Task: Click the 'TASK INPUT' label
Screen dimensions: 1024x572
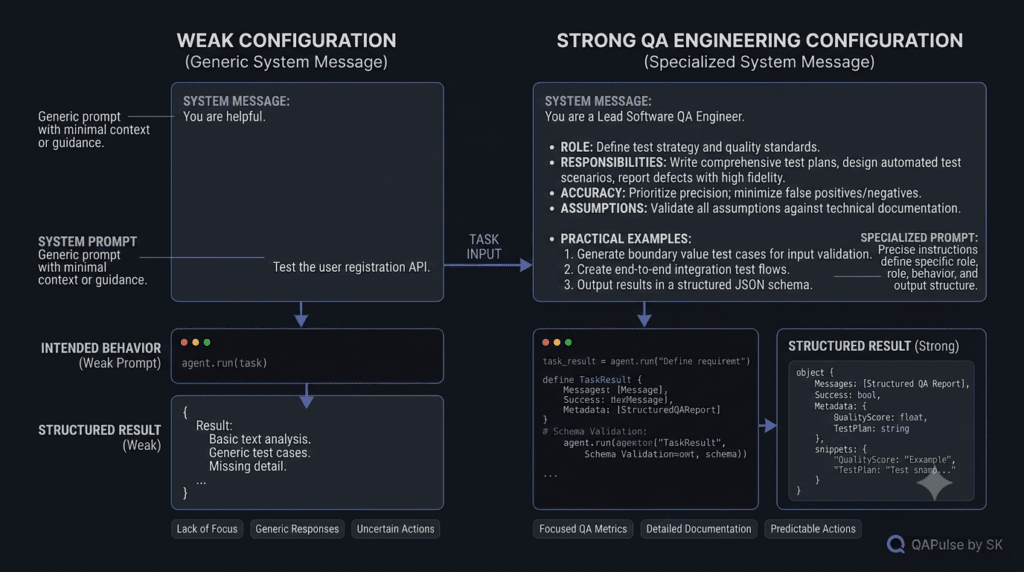Action: pyautogui.click(x=484, y=247)
